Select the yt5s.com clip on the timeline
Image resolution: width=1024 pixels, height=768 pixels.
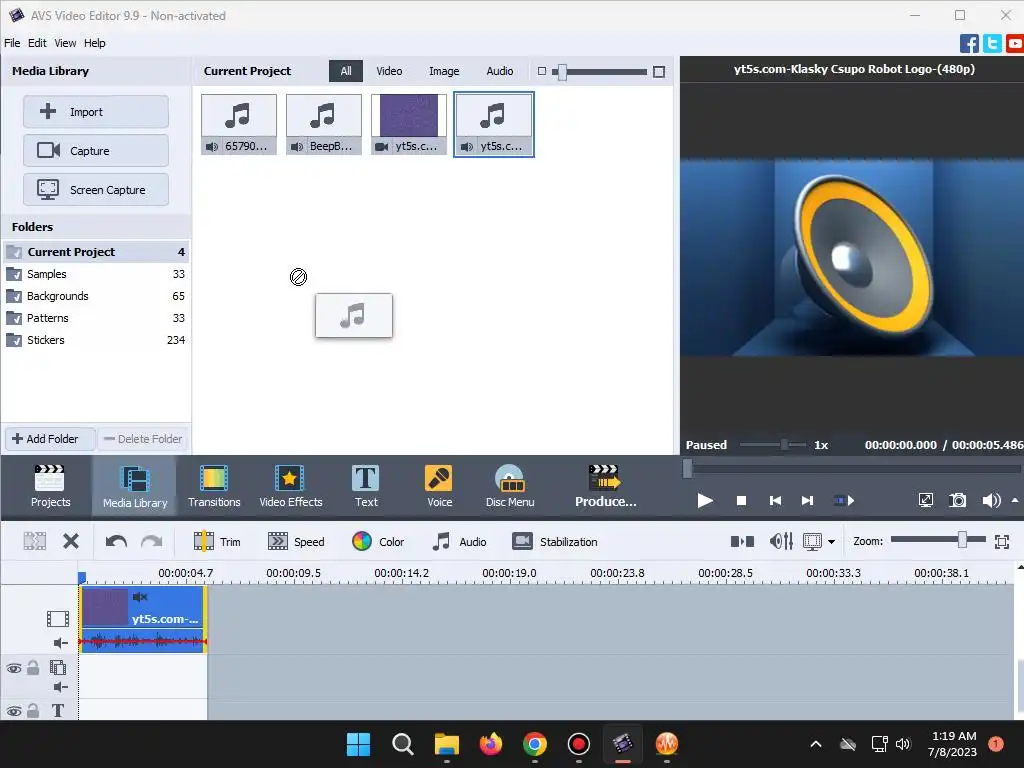coord(142,618)
